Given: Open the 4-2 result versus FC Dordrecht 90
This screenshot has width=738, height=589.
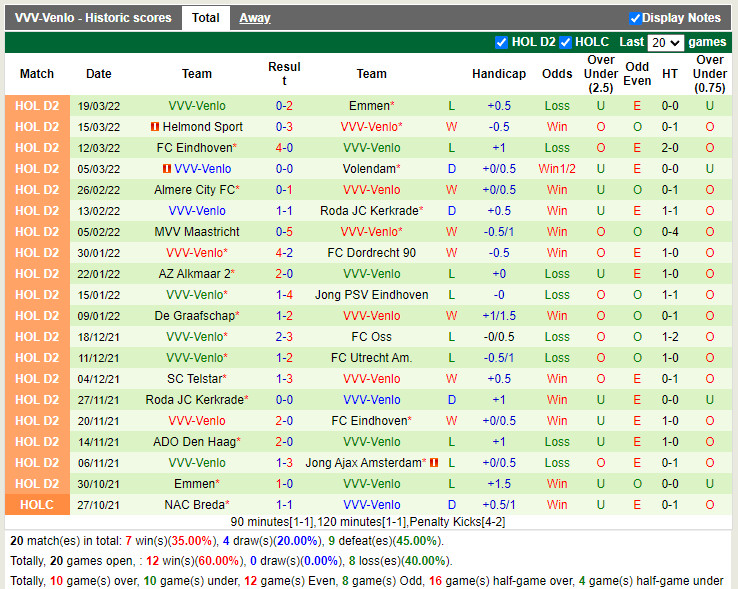Looking at the screenshot, I should pyautogui.click(x=284, y=253).
